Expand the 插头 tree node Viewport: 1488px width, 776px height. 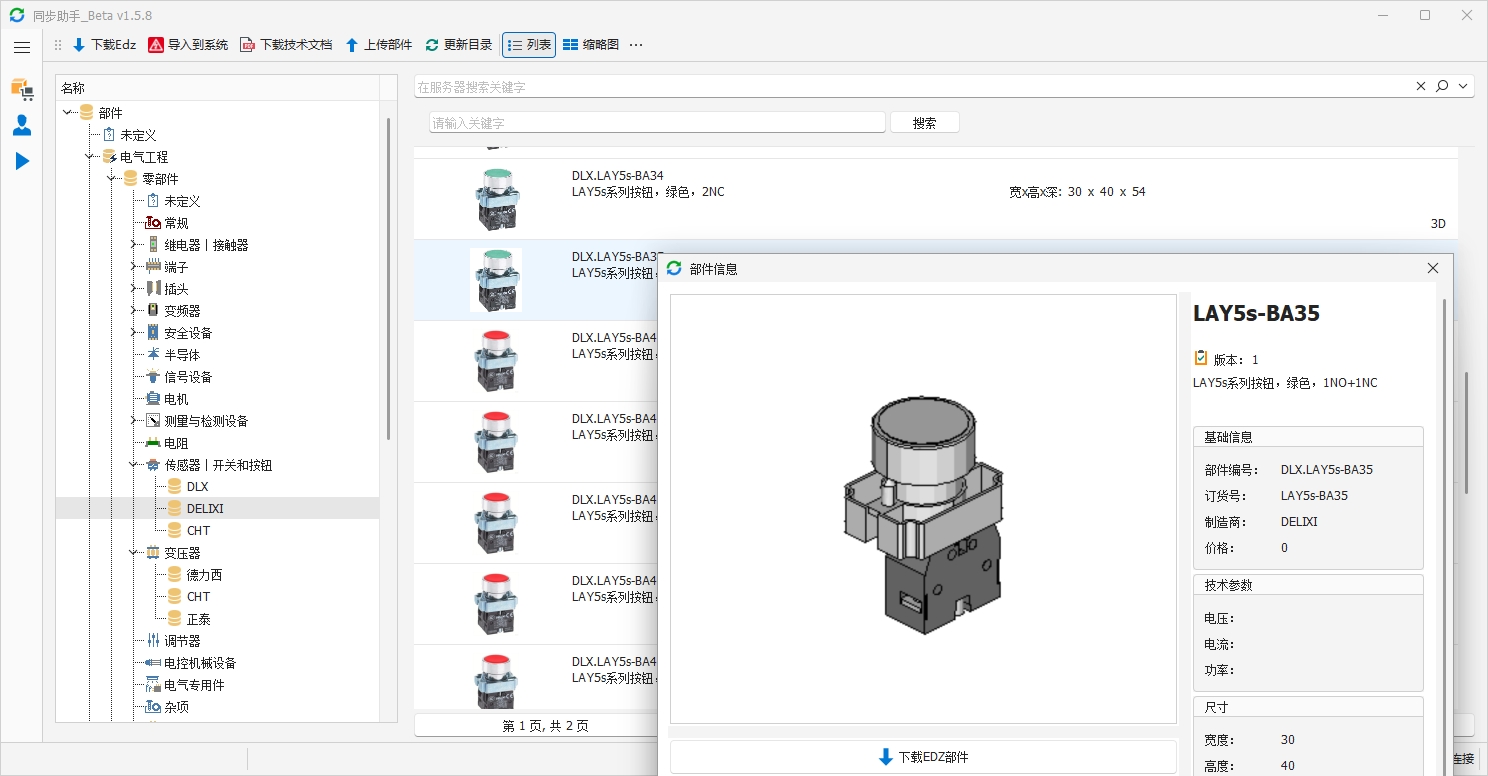[134, 289]
